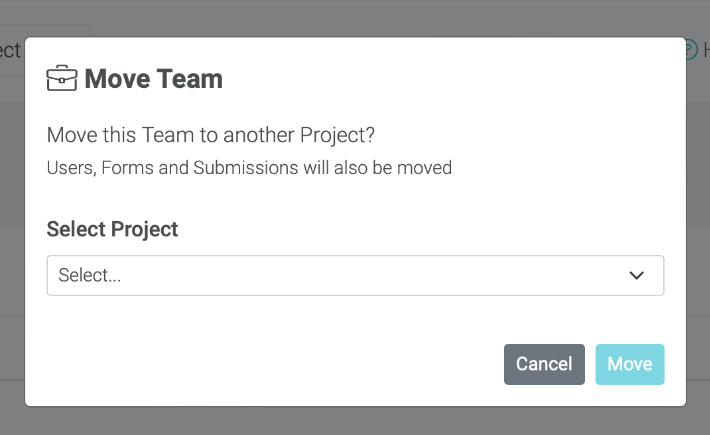Click the word "Team" in the title
Image resolution: width=710 pixels, height=435 pixels.
pyautogui.click(x=189, y=79)
